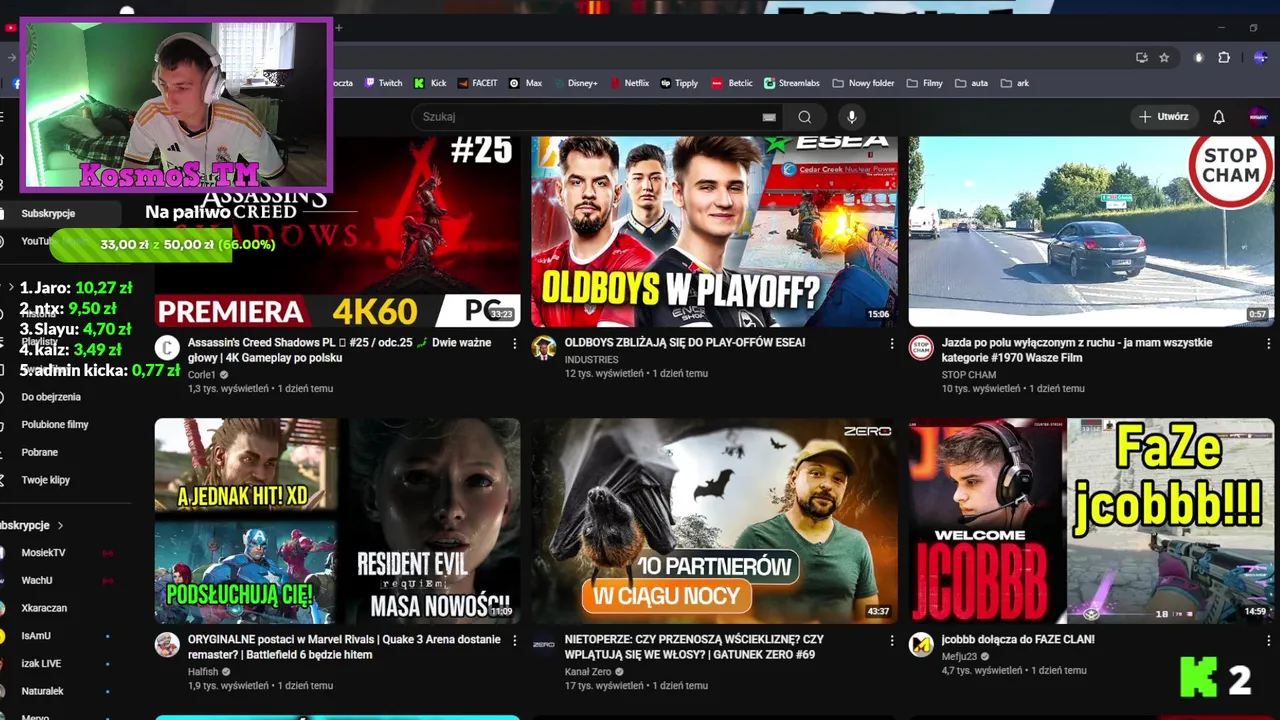Expand the ark bookmarks folder
The height and width of the screenshot is (720, 1280).
(1015, 83)
